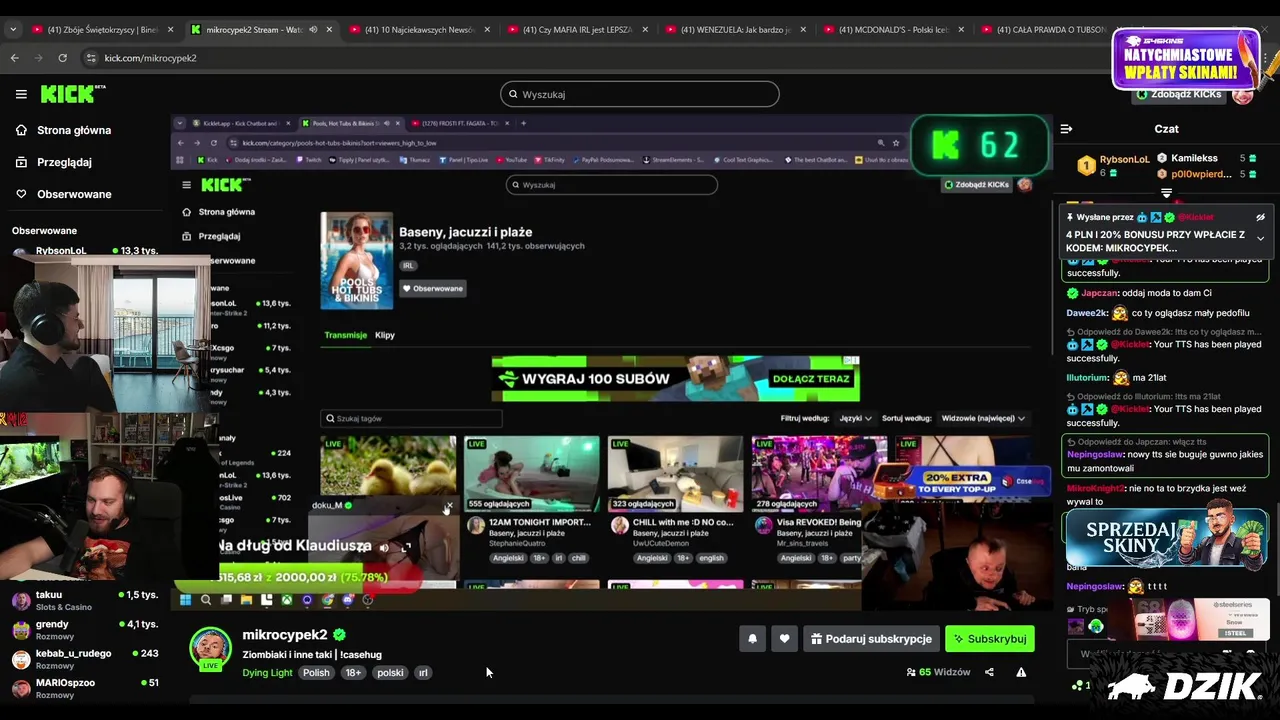Switch to 10 Najciekawszych Newsów tab

420,30
